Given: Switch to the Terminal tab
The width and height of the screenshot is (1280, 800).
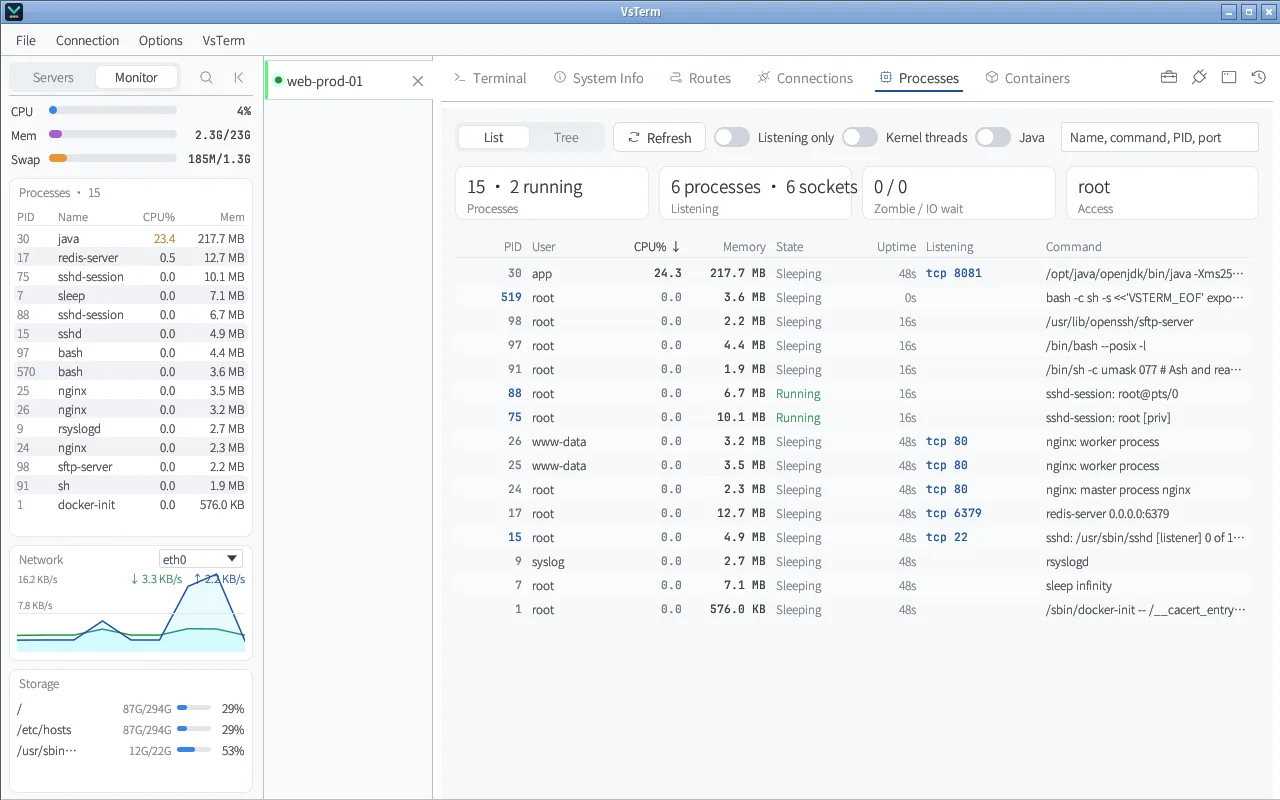Looking at the screenshot, I should 490,78.
